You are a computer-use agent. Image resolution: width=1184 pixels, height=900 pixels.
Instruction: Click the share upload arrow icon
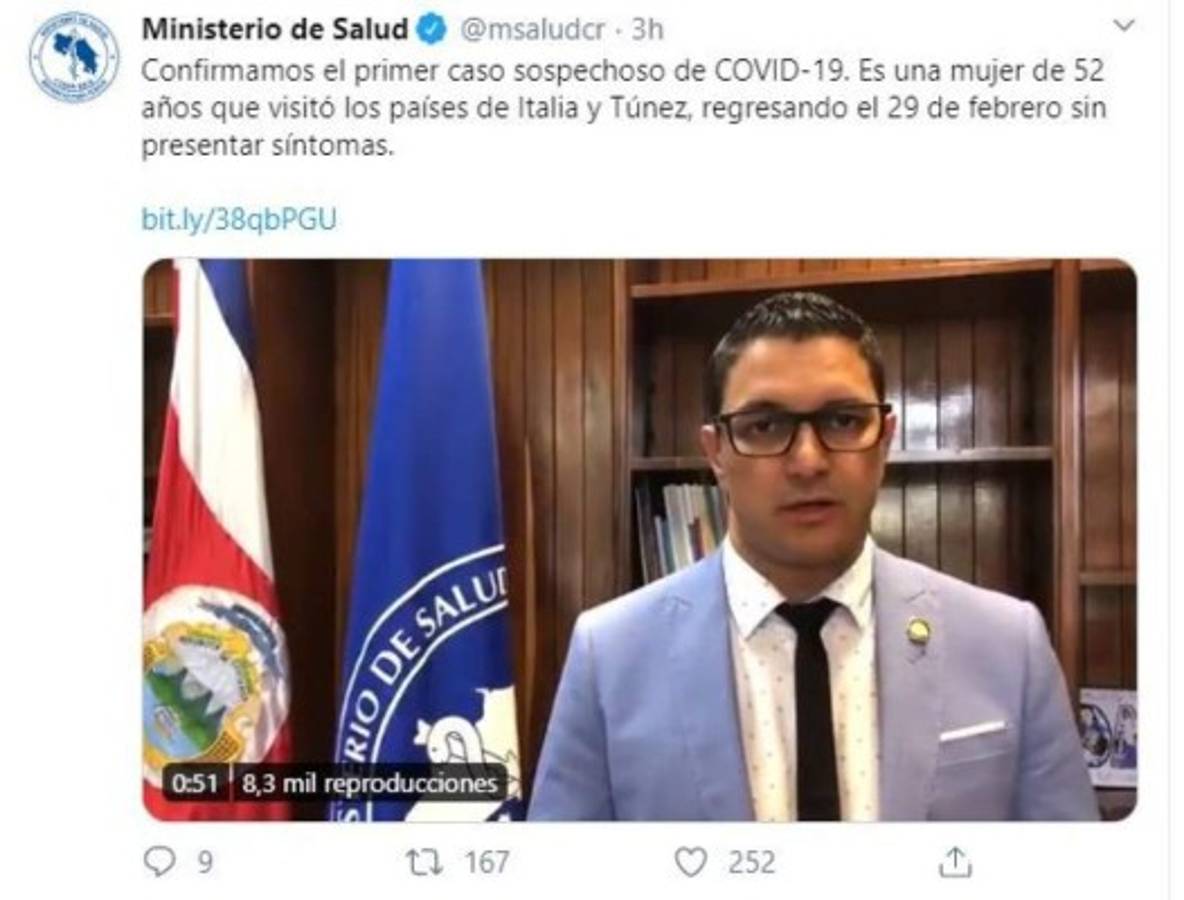[x=955, y=861]
